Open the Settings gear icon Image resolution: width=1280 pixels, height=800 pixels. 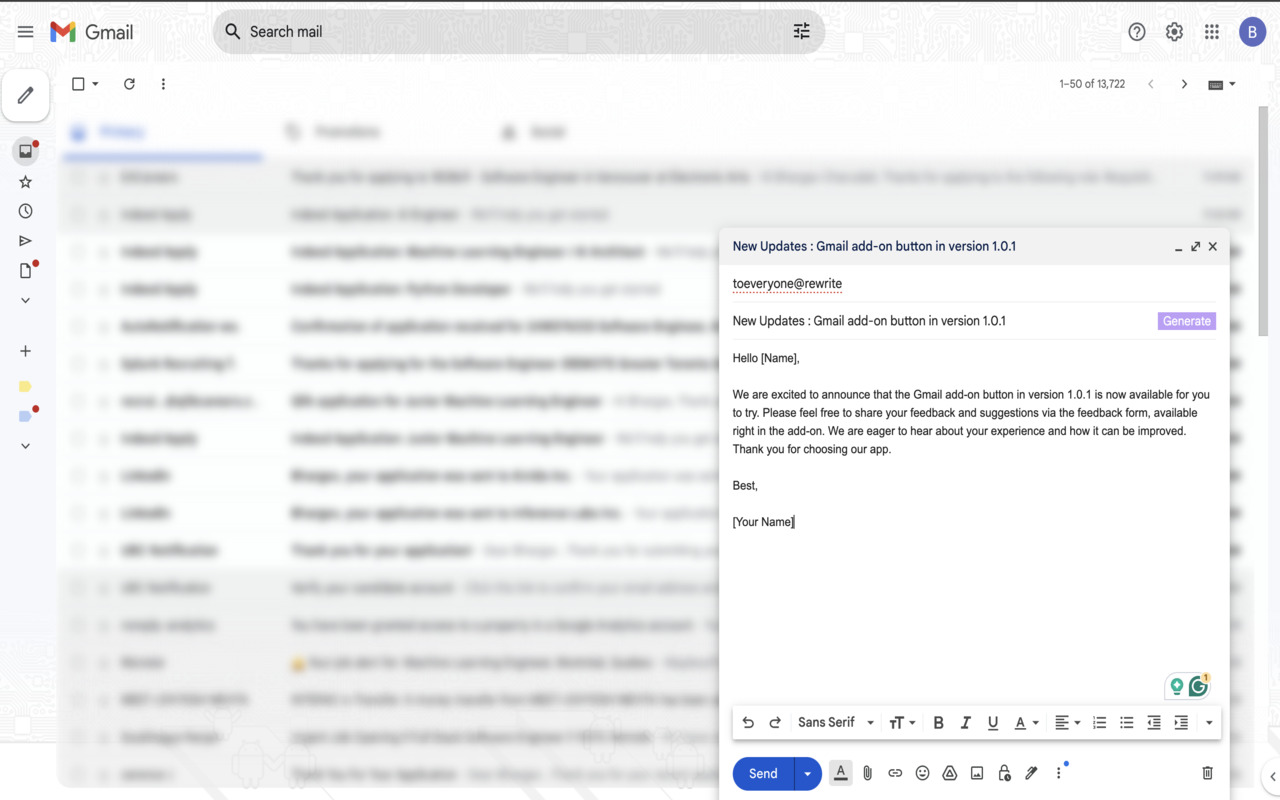pos(1174,32)
